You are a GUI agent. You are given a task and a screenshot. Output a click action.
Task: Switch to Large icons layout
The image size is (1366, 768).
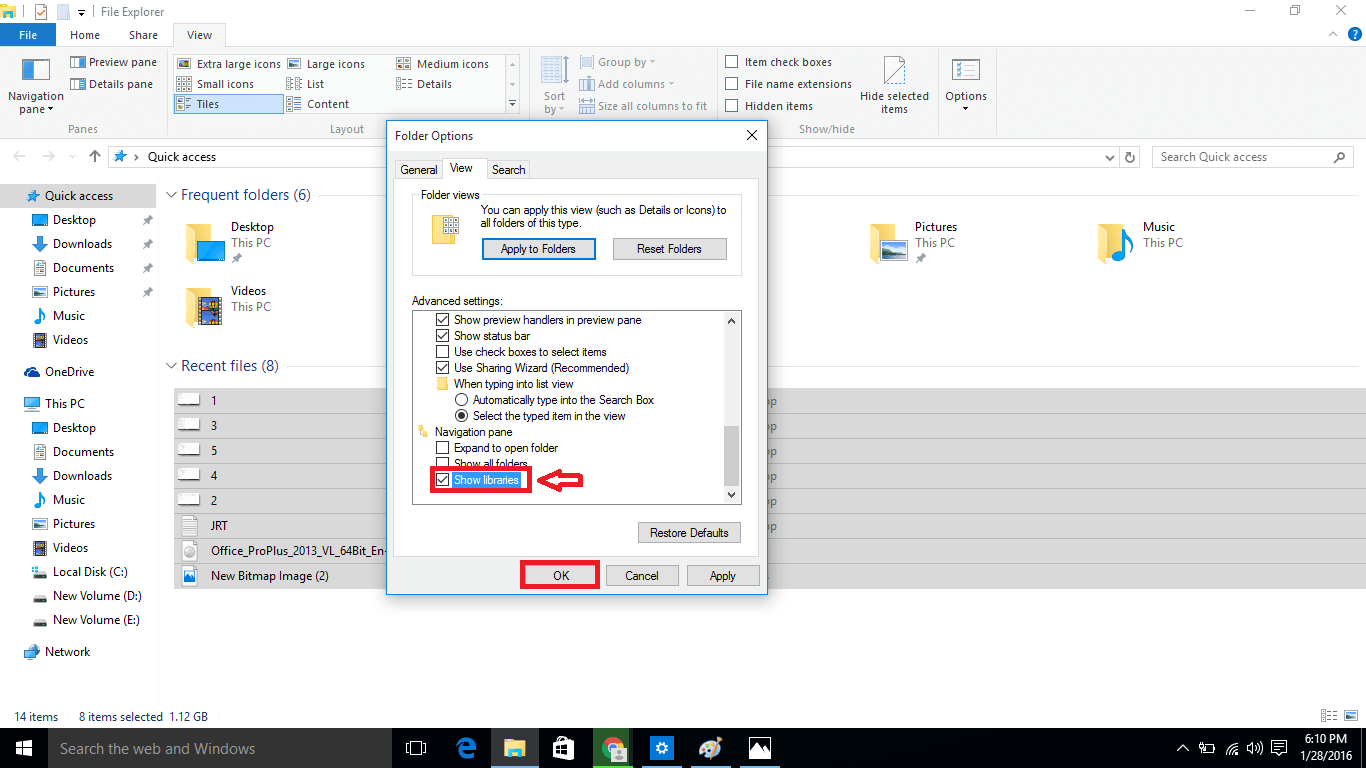coord(335,63)
